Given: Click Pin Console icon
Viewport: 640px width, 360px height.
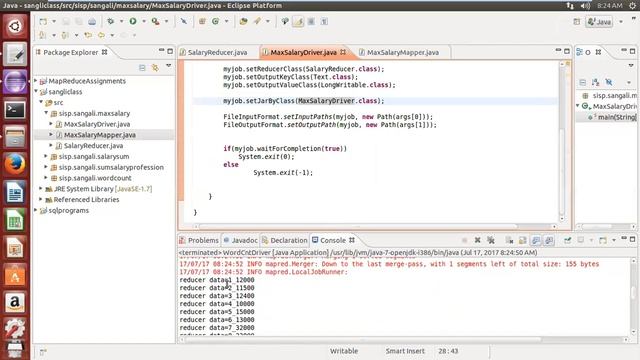Looking at the screenshot, I should point(567,240).
